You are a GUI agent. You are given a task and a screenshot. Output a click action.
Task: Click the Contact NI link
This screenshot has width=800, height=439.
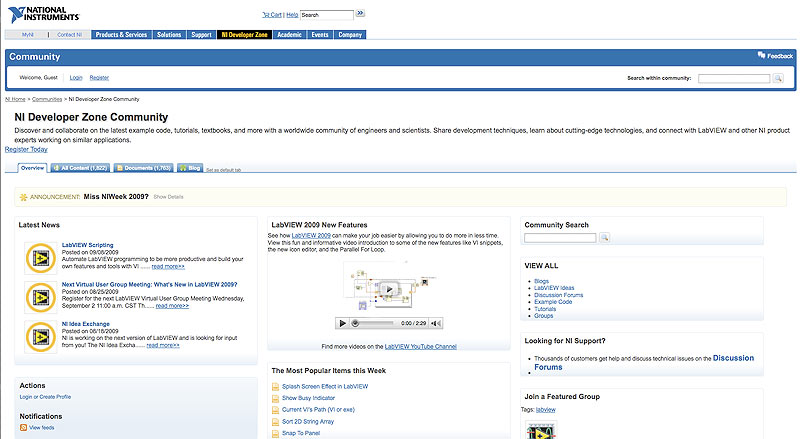[69, 35]
